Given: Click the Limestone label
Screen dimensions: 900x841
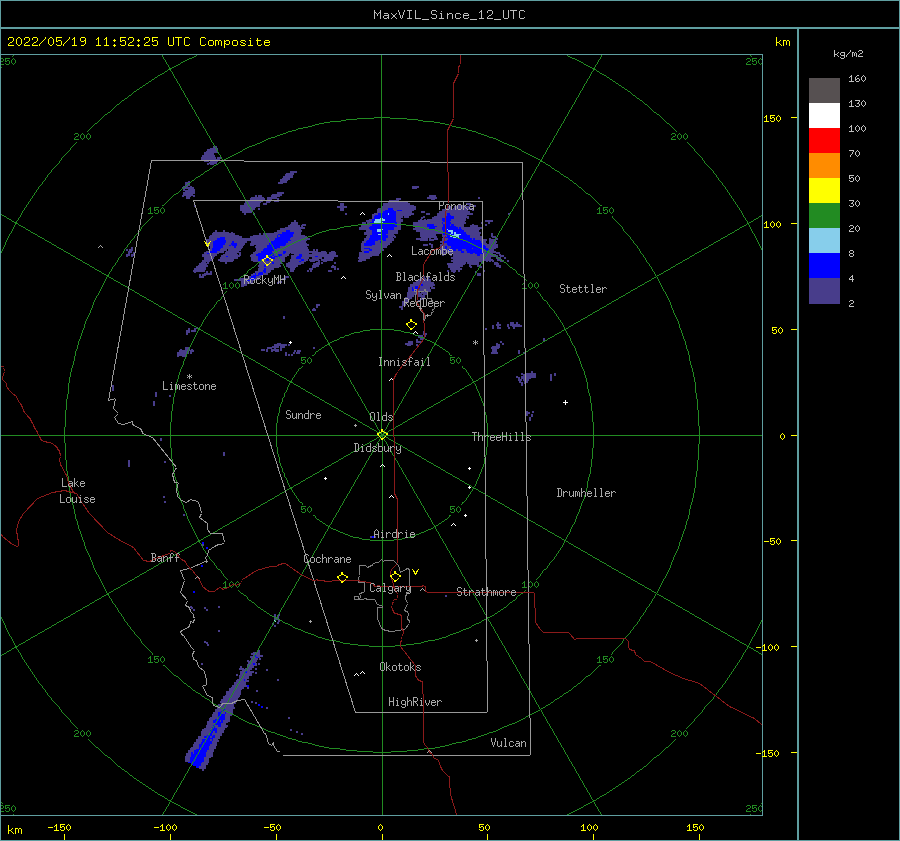Looking at the screenshot, I should coord(189,386).
